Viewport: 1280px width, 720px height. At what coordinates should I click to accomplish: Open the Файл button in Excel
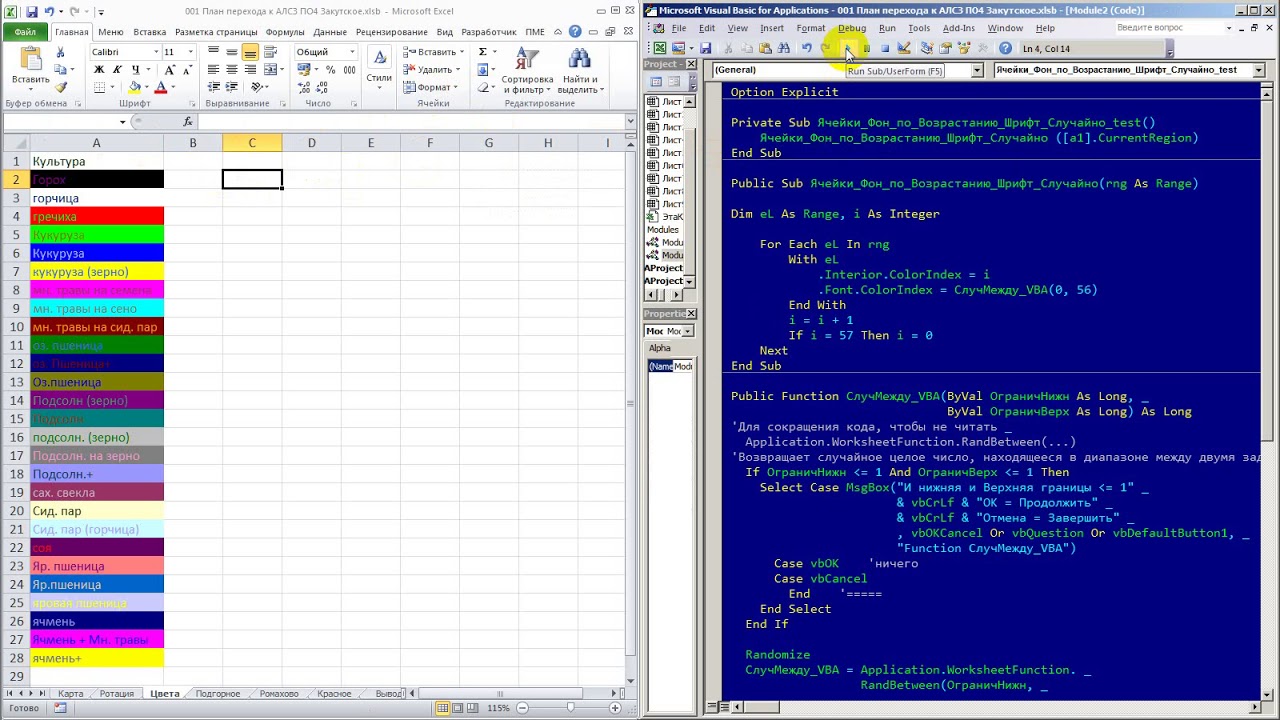pyautogui.click(x=25, y=32)
